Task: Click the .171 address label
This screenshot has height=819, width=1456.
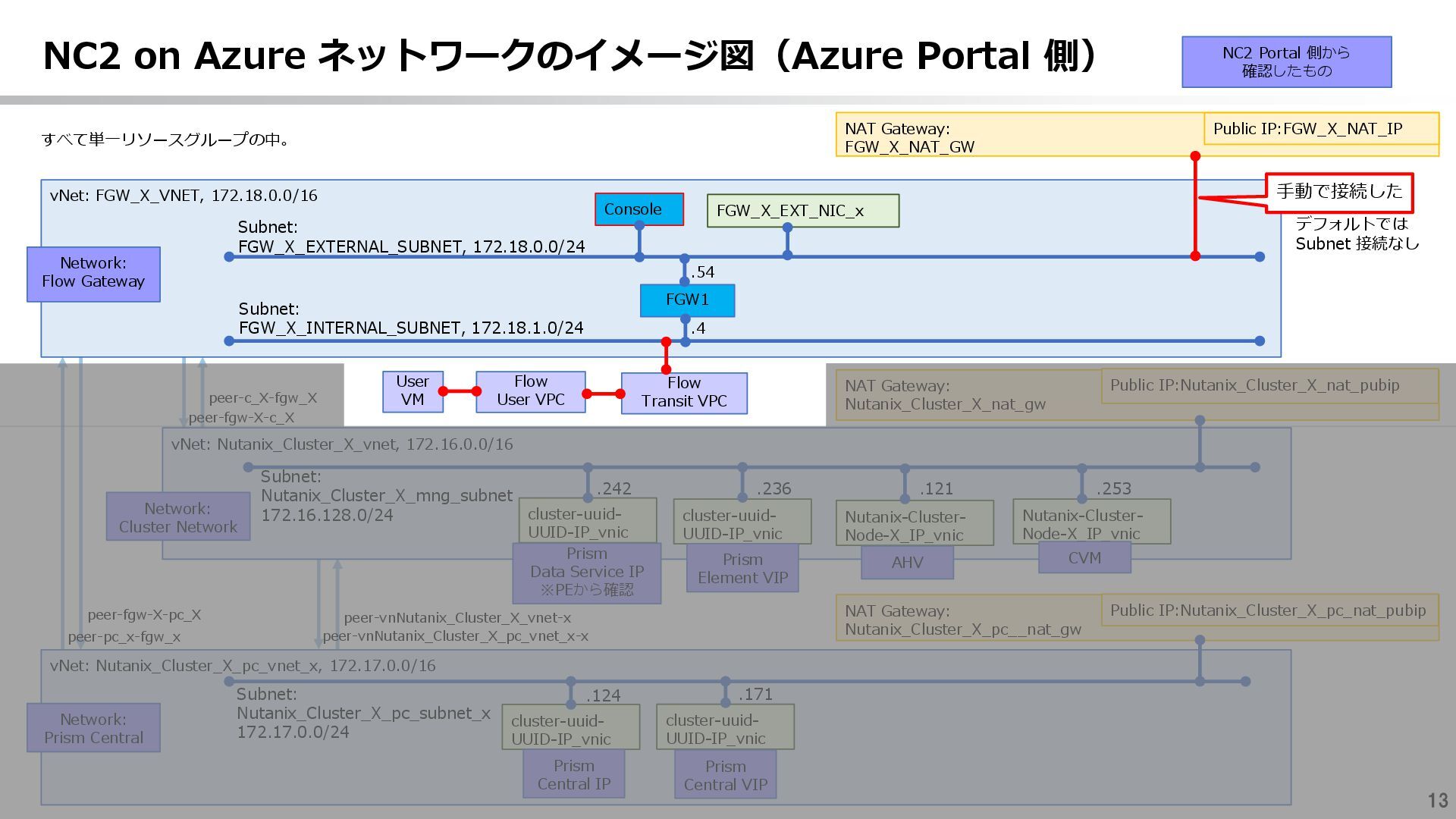Action: [756, 695]
